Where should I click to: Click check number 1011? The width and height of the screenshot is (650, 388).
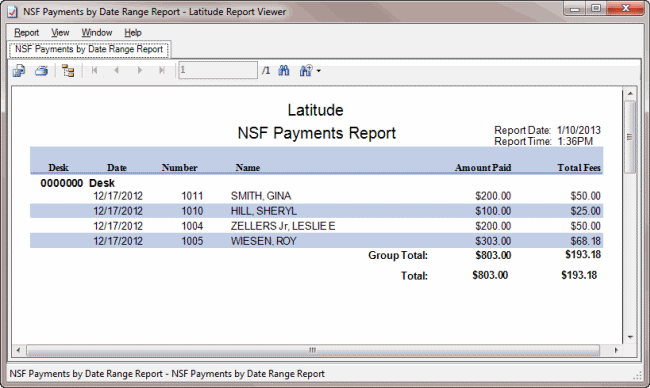pyautogui.click(x=192, y=196)
